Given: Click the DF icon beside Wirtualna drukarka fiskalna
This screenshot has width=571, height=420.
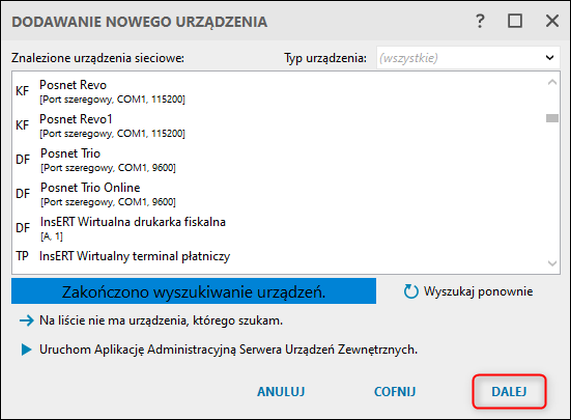Looking at the screenshot, I should coord(23,228).
